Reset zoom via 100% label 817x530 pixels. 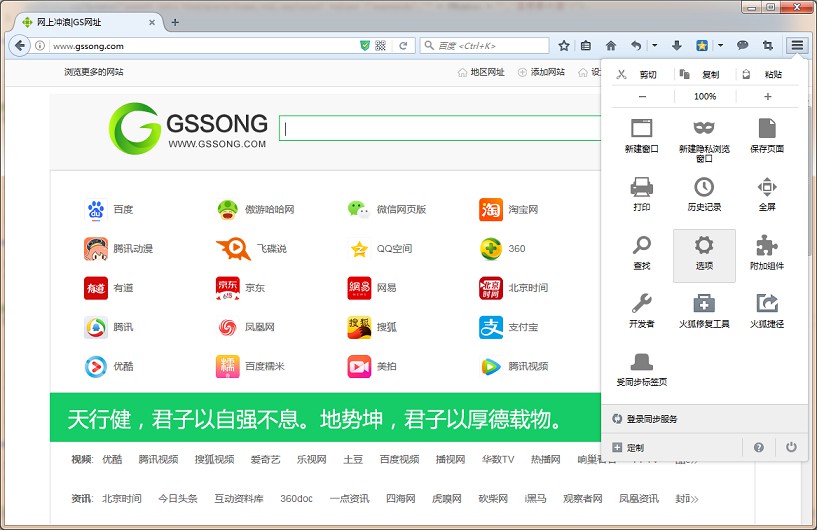point(705,96)
